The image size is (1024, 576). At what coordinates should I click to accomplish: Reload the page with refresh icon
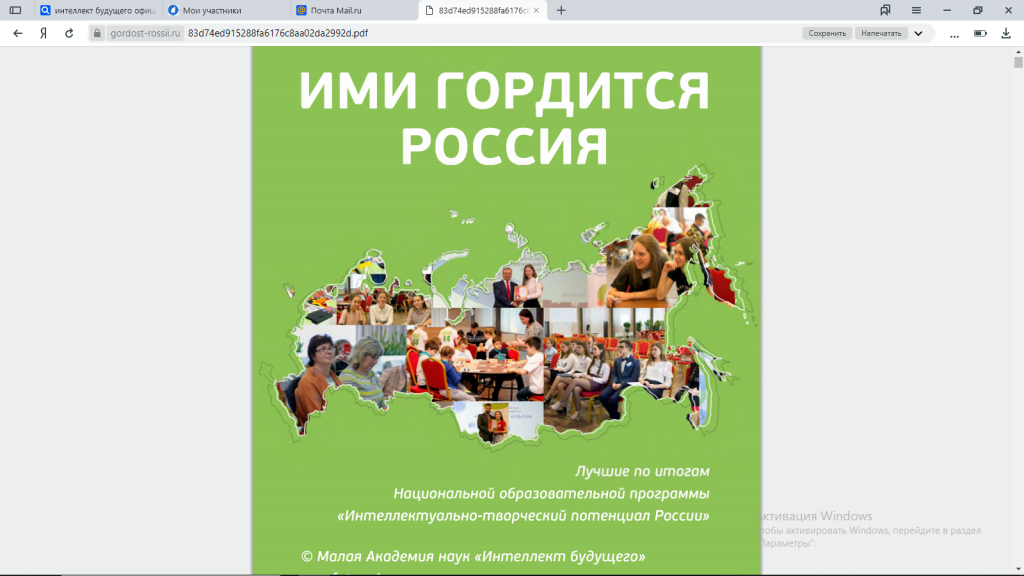[69, 33]
